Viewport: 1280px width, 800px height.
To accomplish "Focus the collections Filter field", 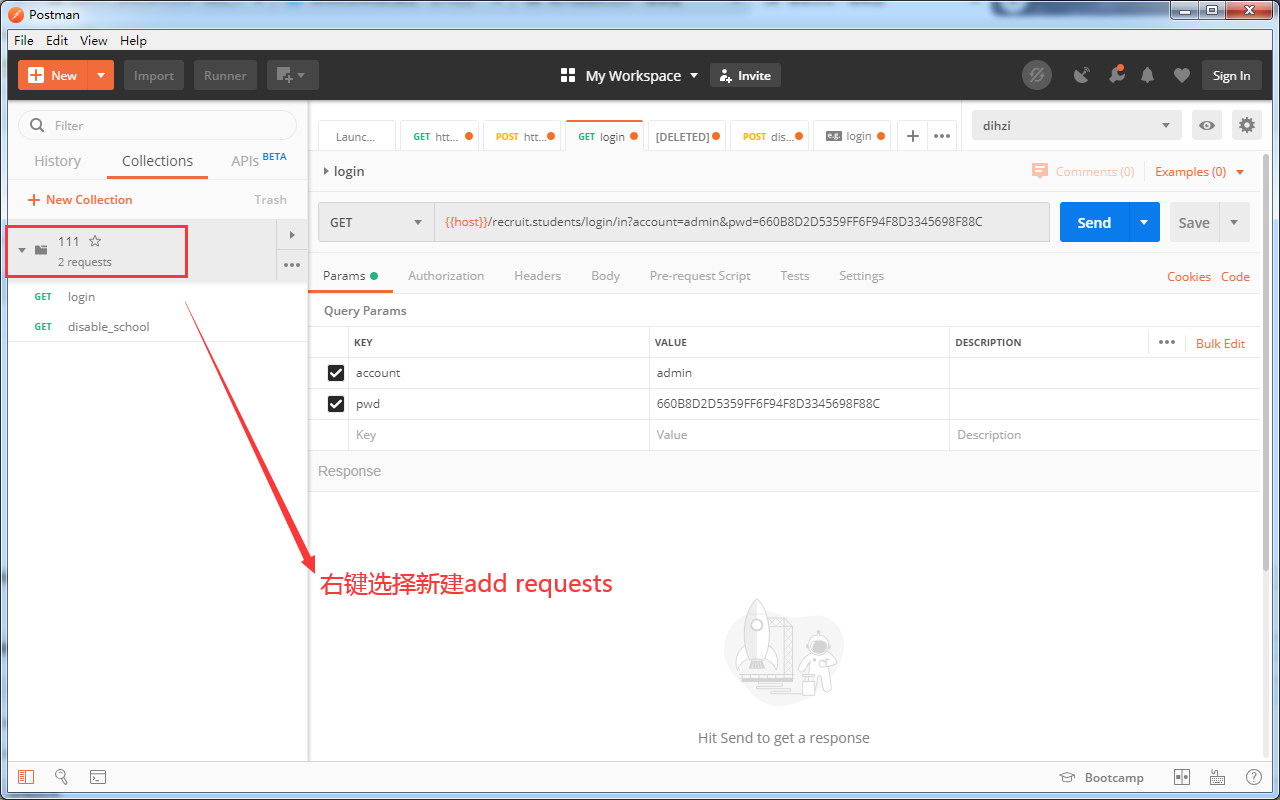I will click(158, 125).
